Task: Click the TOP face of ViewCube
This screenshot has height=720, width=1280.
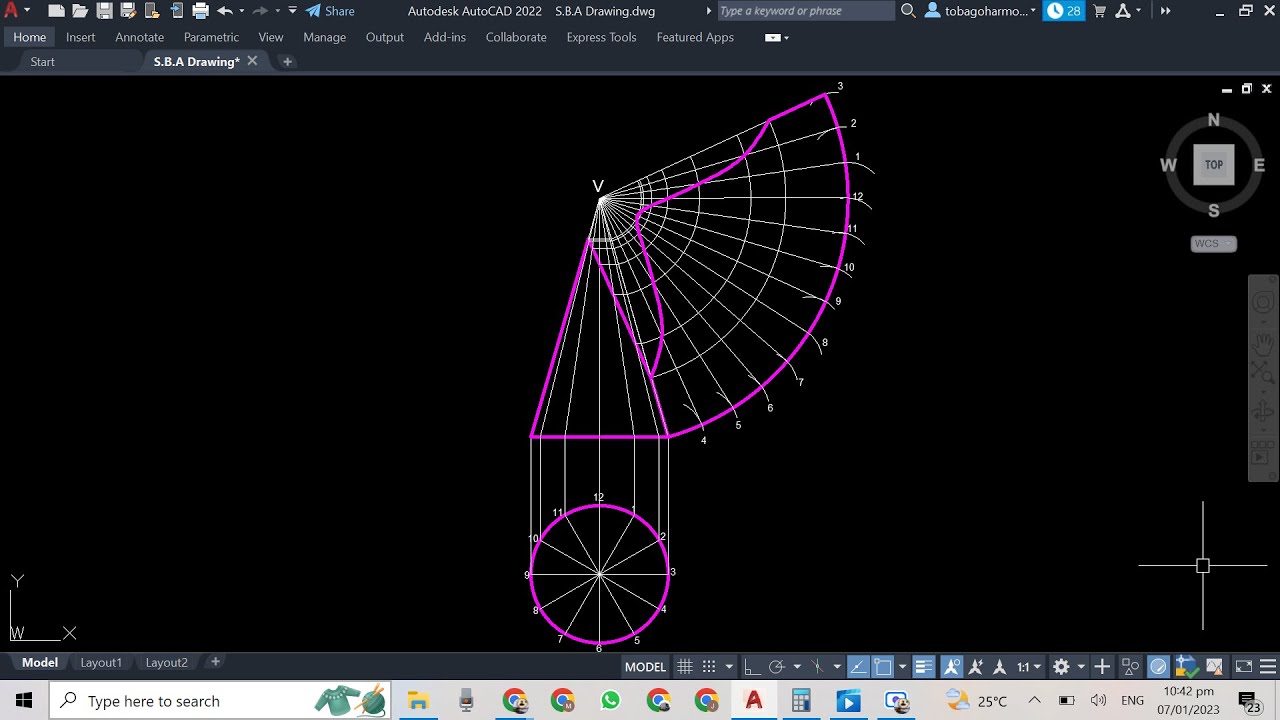Action: tap(1214, 165)
